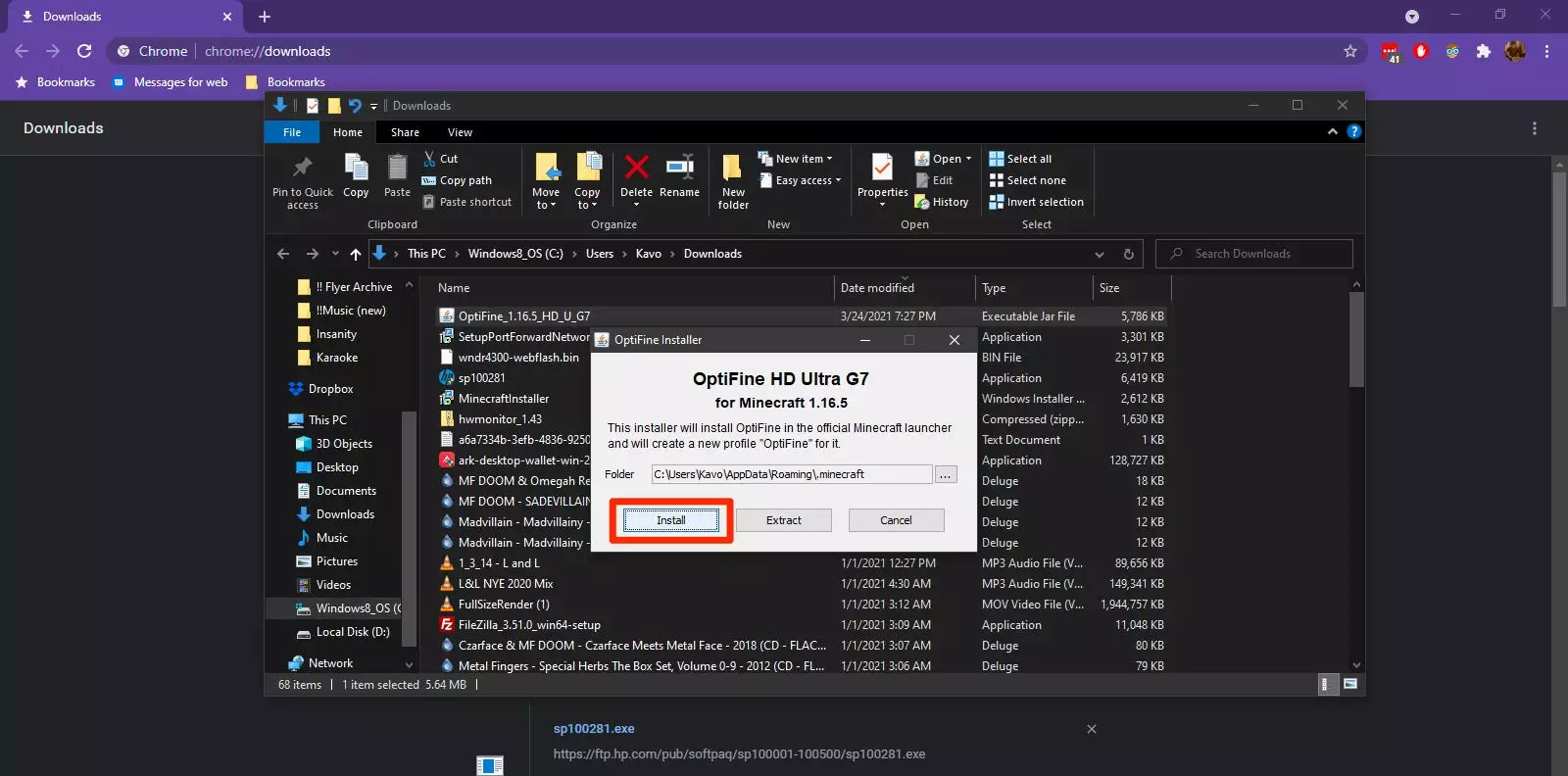Image resolution: width=1568 pixels, height=776 pixels.
Task: Open the Share ribbon tab
Action: tap(405, 132)
